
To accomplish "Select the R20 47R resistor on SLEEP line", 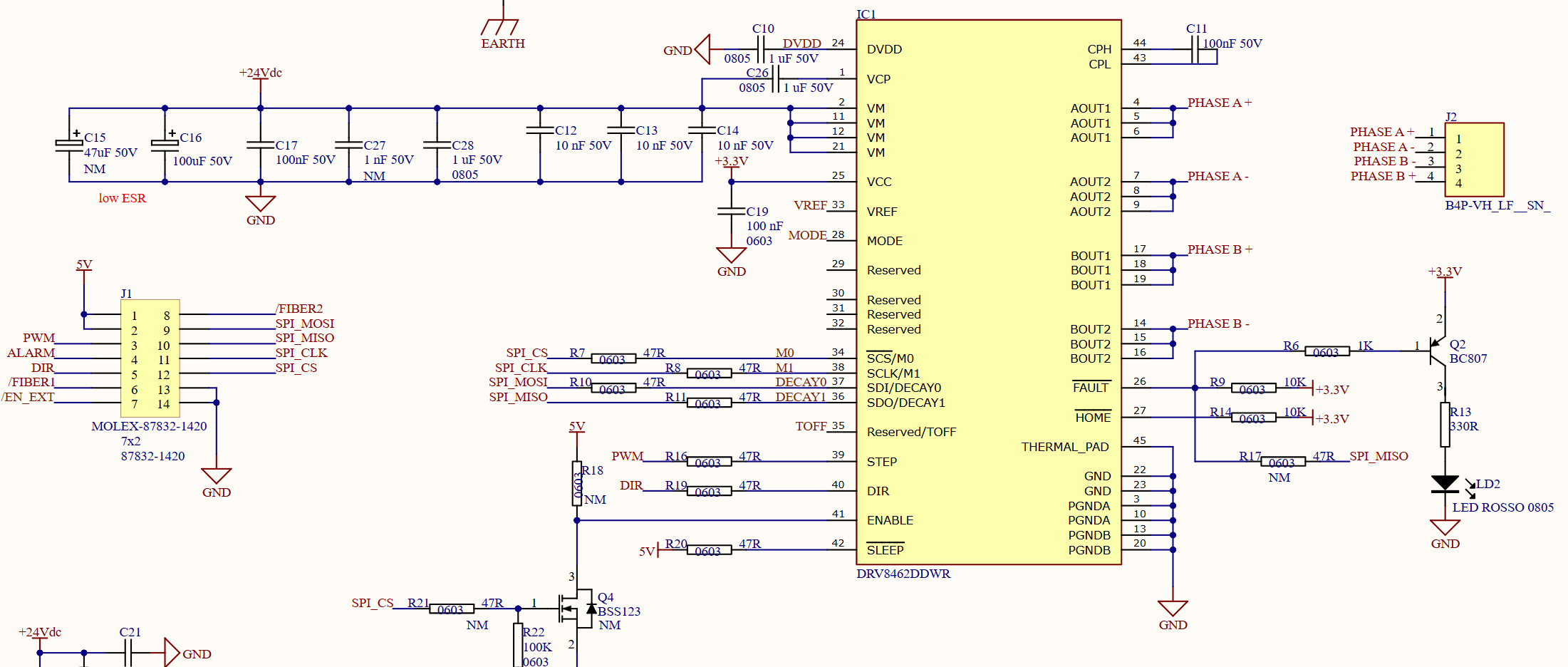I will pos(709,550).
